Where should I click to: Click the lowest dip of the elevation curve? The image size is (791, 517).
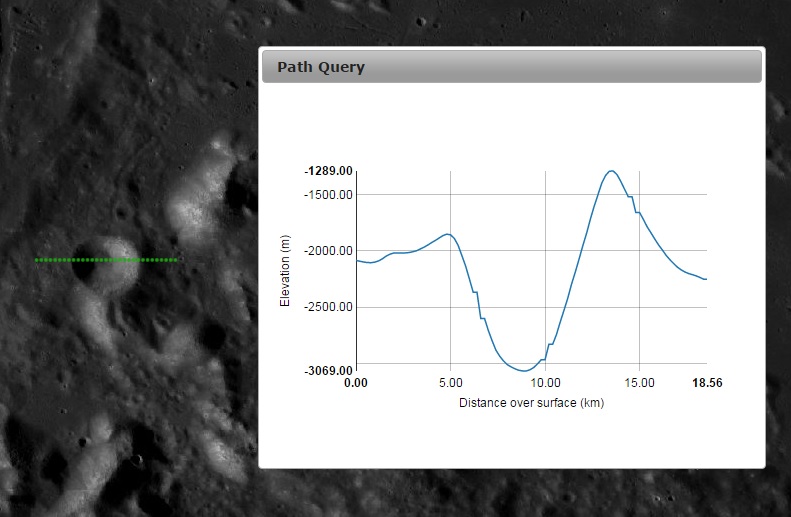click(524, 370)
